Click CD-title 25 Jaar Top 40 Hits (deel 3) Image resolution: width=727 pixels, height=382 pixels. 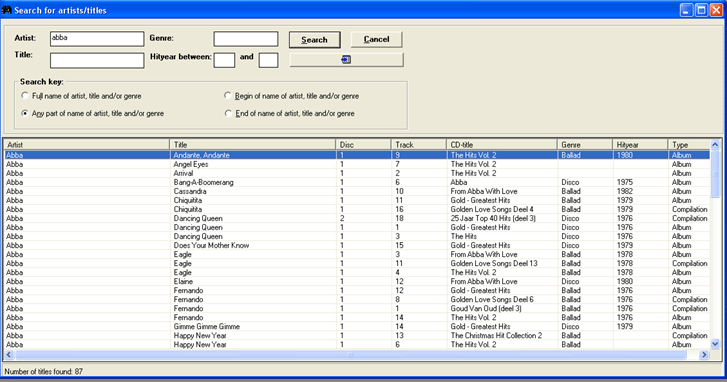(493, 218)
